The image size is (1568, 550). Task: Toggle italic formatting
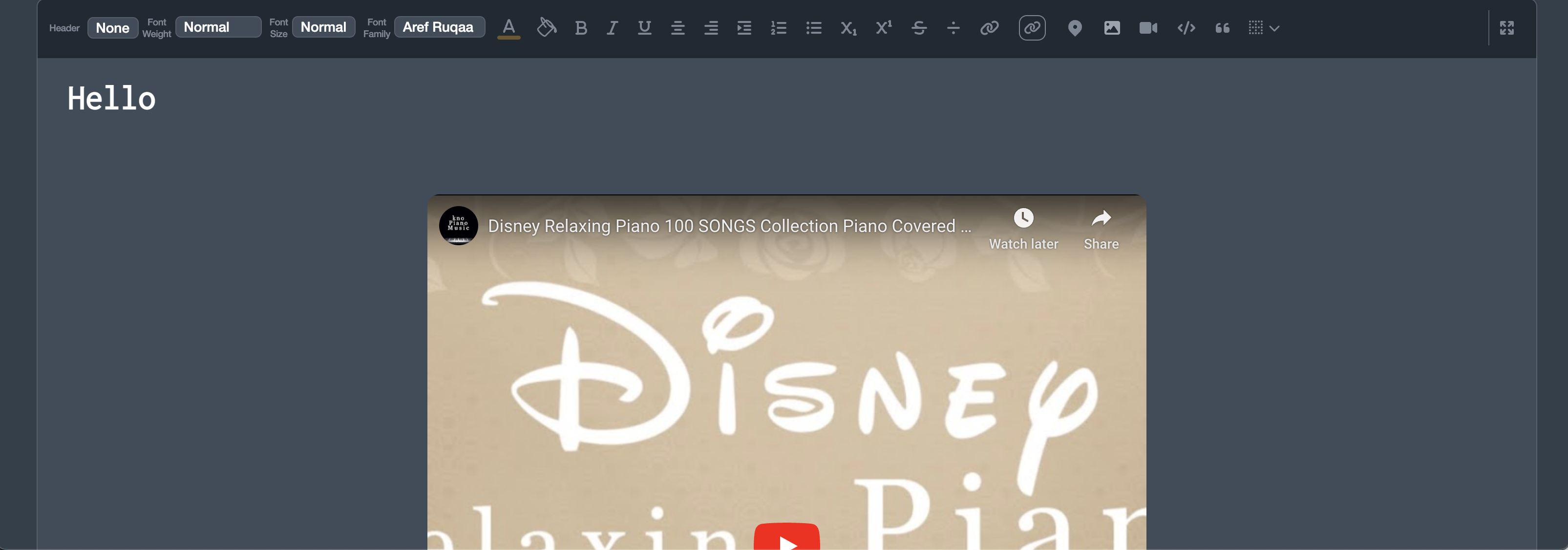(612, 28)
